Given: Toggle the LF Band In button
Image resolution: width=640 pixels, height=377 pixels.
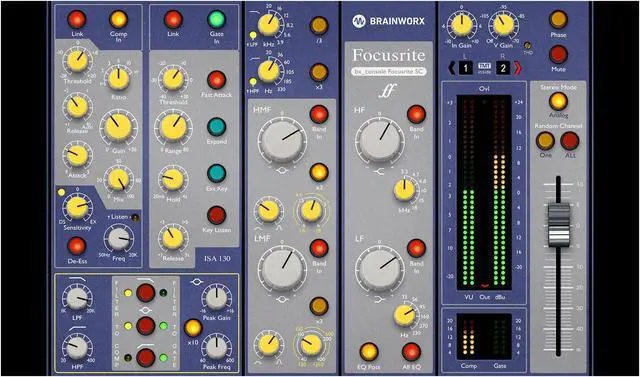Looking at the screenshot, I should click(416, 248).
